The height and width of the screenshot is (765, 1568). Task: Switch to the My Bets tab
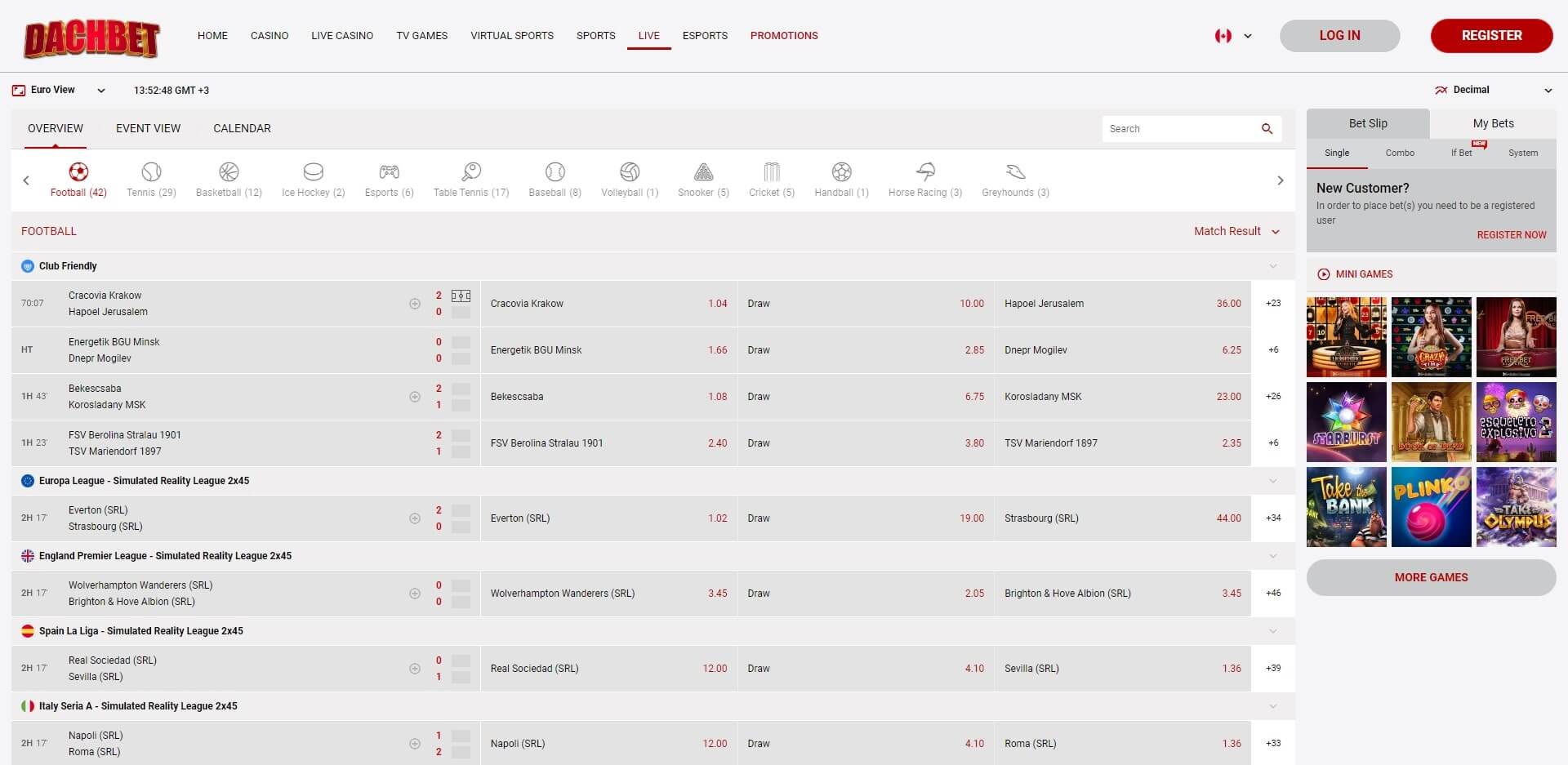1493,123
